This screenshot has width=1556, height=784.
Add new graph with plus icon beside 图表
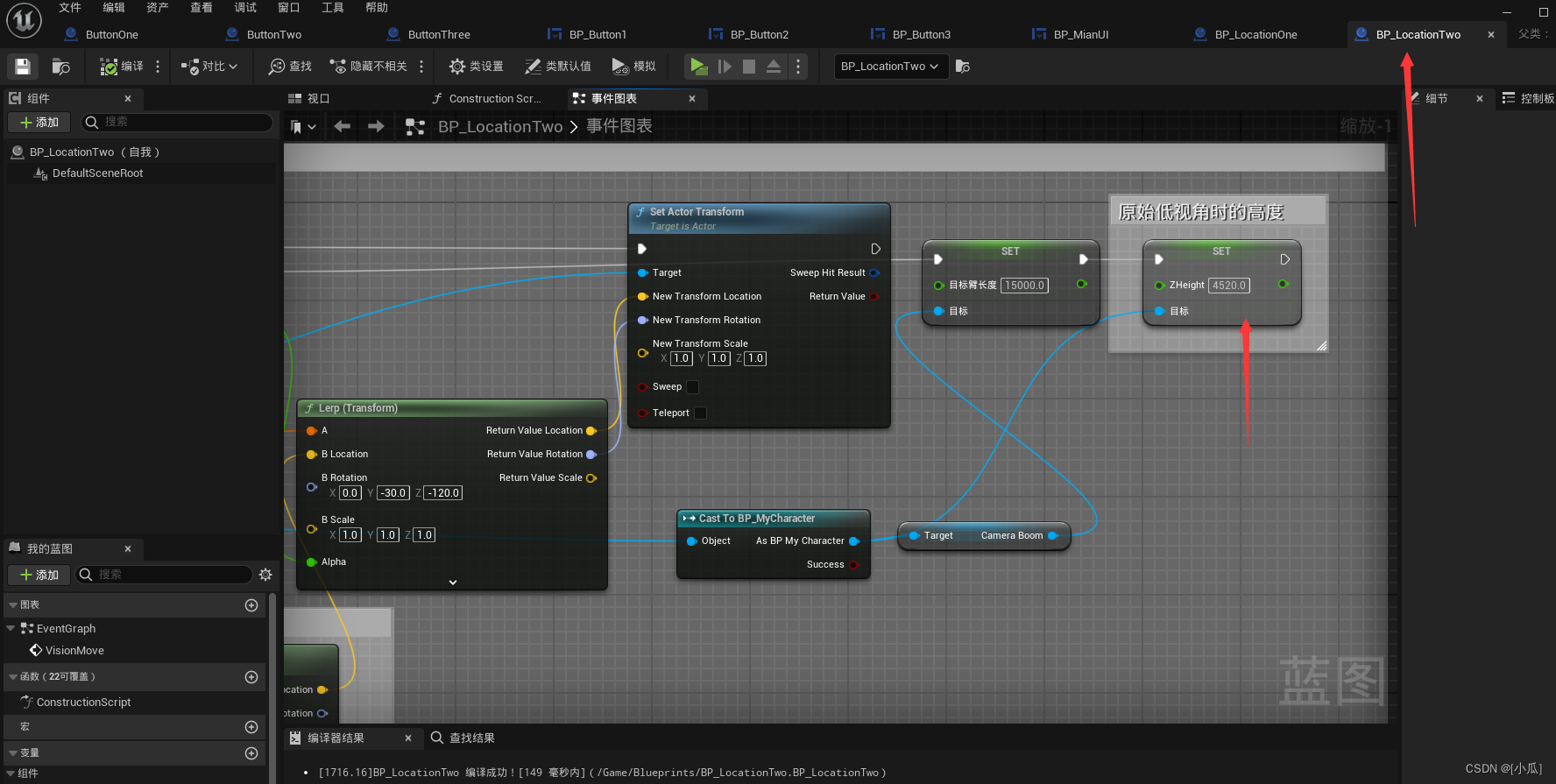click(251, 605)
